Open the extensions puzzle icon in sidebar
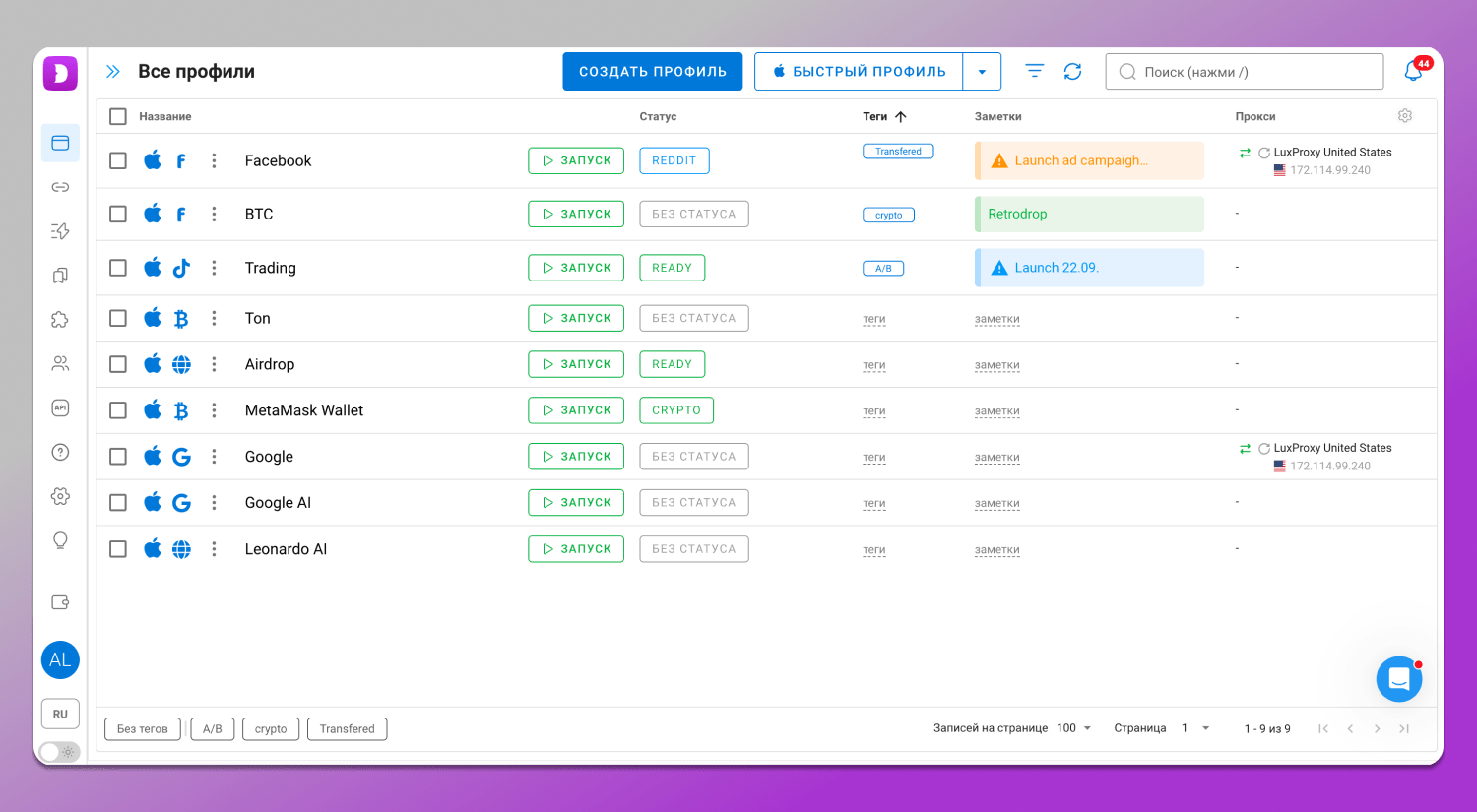Image resolution: width=1477 pixels, height=812 pixels. 60,320
